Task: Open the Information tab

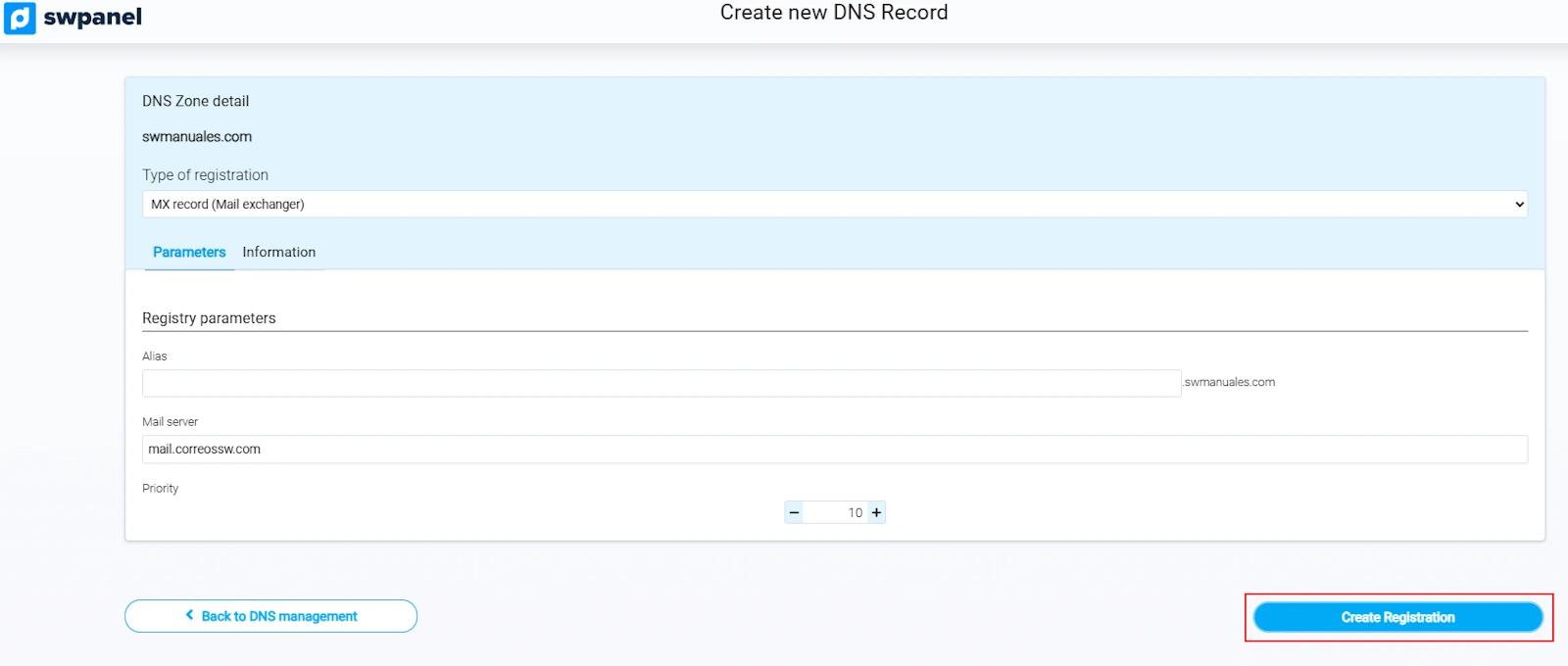Action: click(279, 252)
